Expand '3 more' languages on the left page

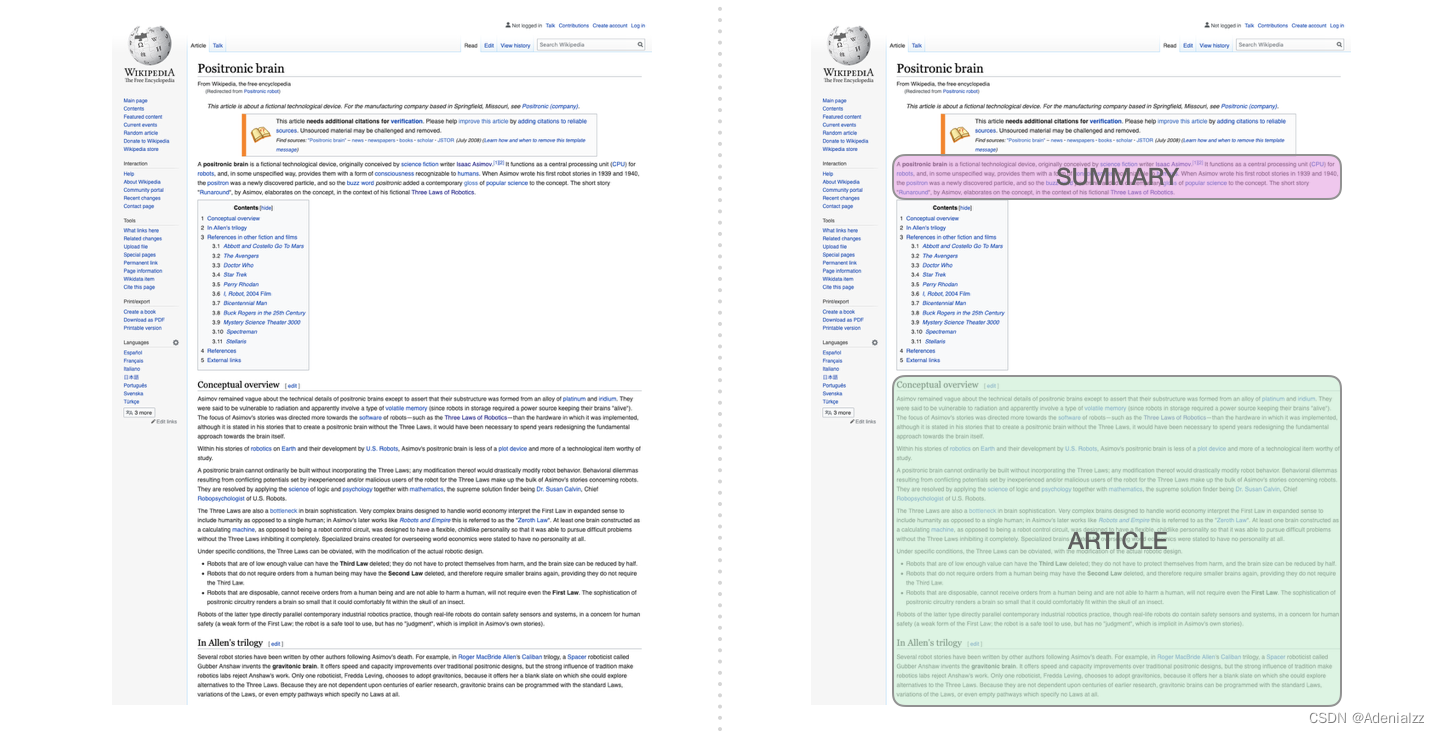coord(138,412)
